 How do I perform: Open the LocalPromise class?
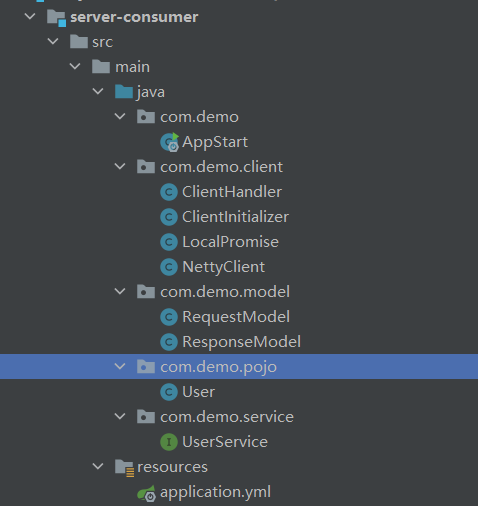230,242
